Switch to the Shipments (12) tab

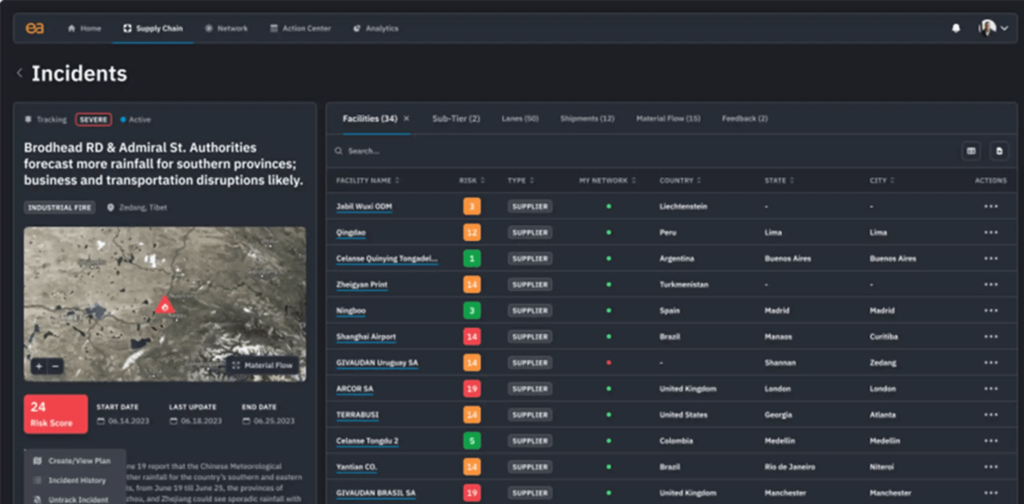587,119
